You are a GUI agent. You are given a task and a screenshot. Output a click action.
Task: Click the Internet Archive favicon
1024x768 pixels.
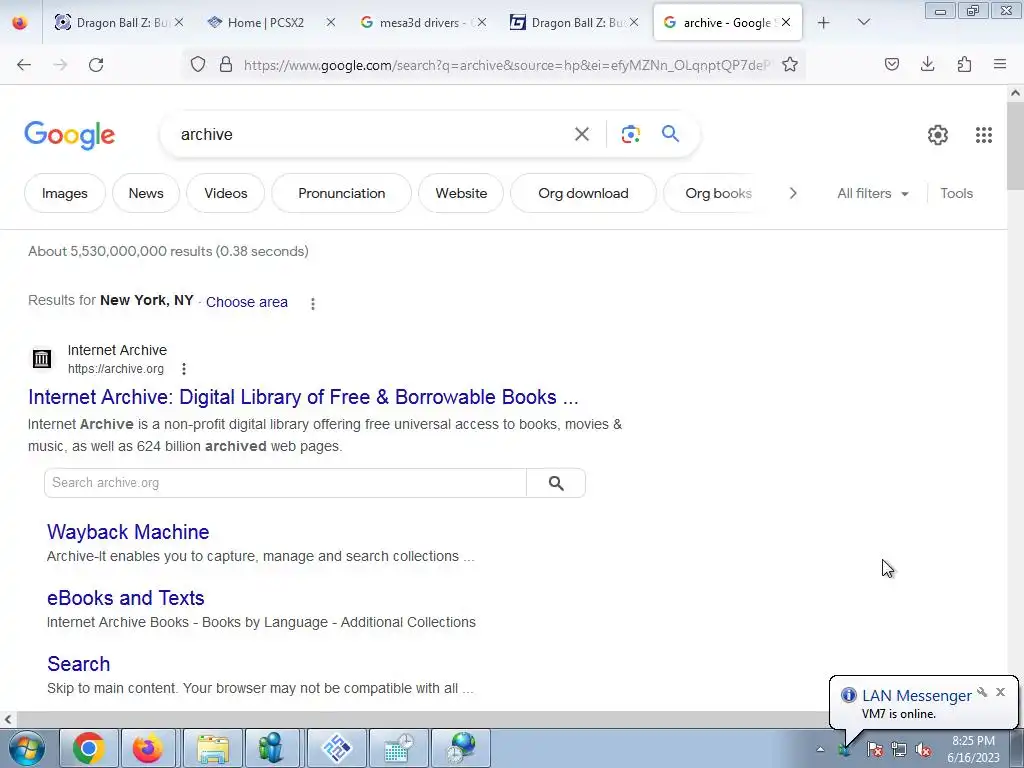tap(42, 359)
